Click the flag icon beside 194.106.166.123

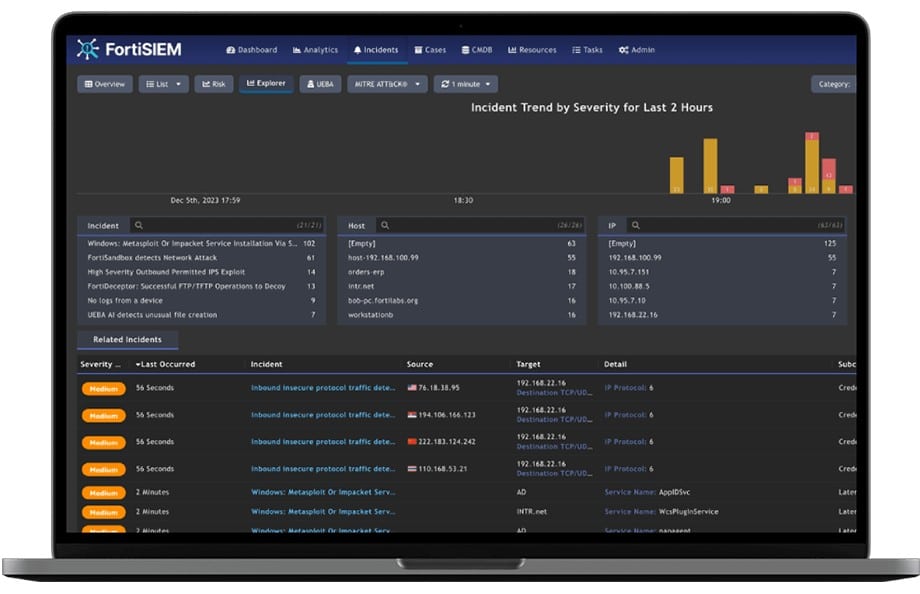pos(412,414)
